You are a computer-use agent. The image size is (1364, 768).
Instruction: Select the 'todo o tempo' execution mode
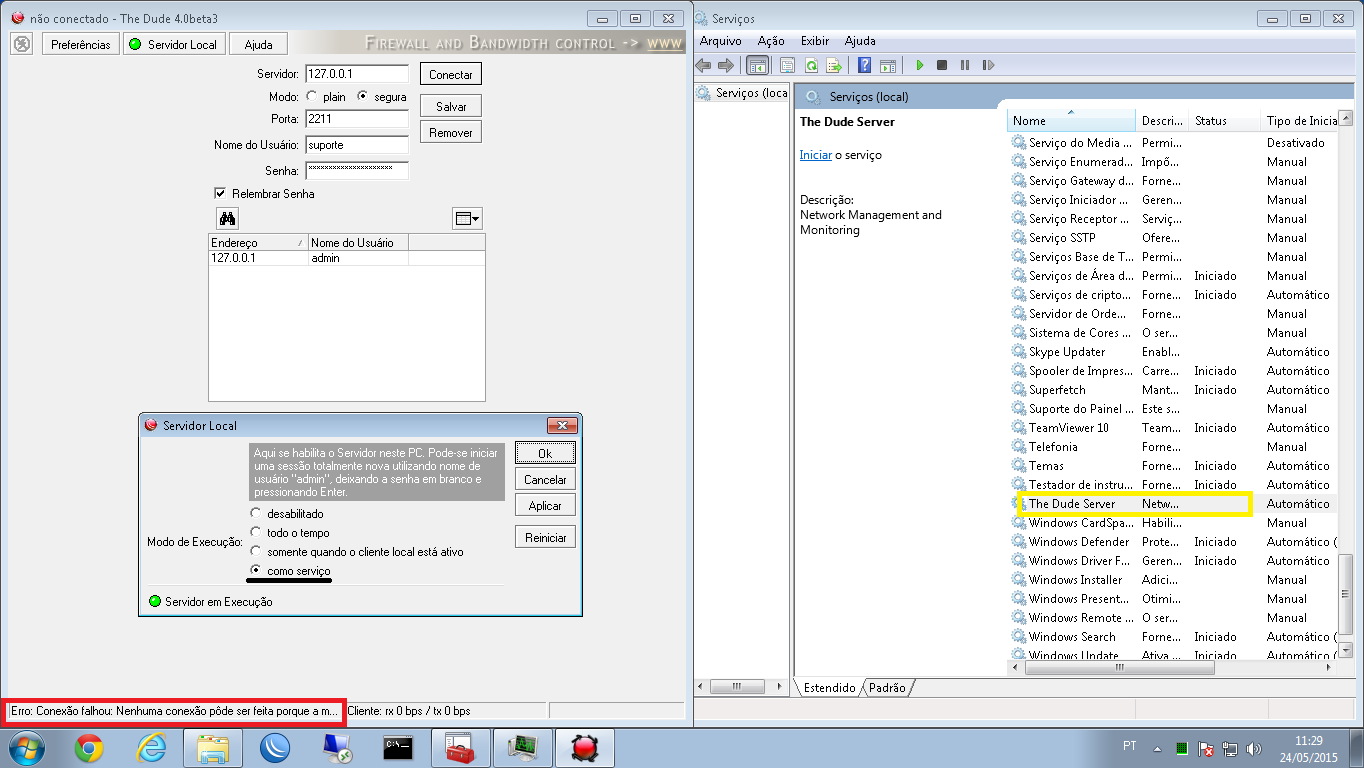256,533
